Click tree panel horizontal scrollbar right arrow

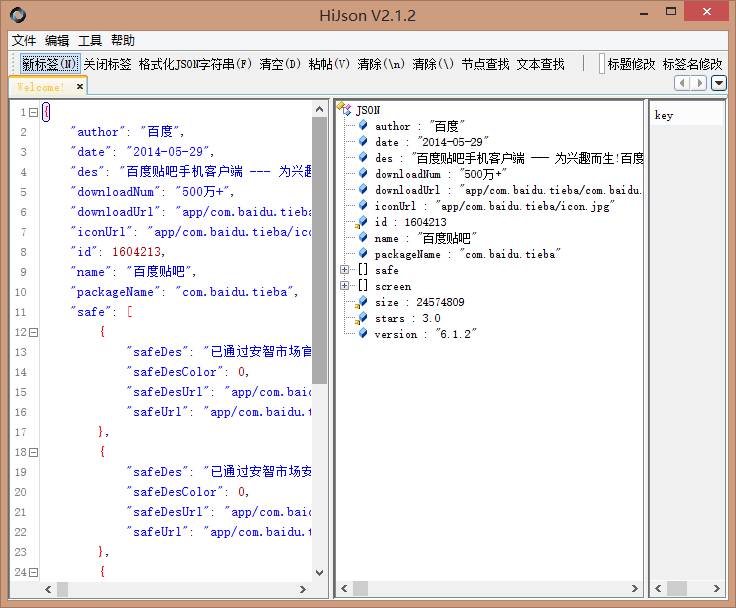635,588
